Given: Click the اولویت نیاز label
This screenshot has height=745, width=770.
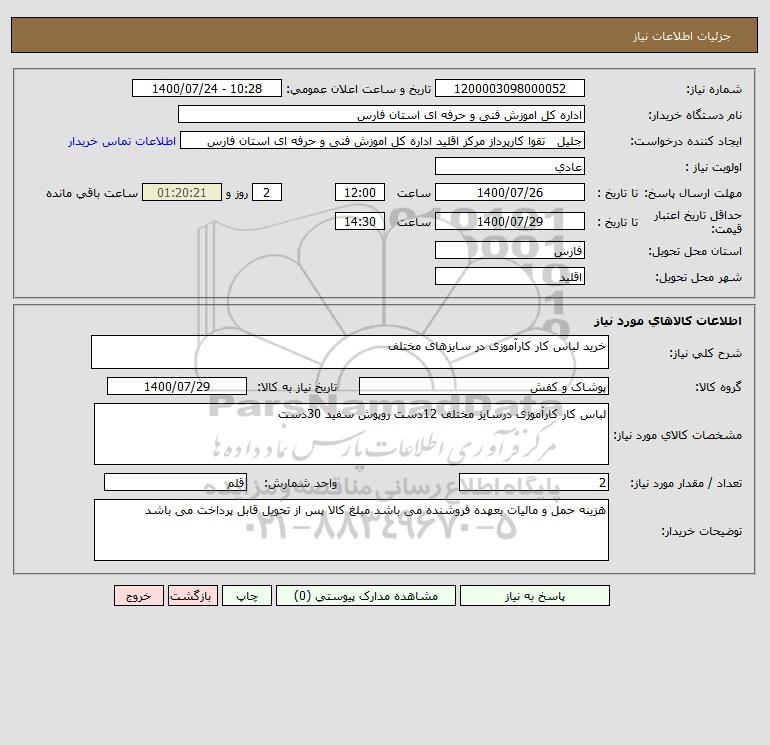Looking at the screenshot, I should click(x=714, y=167).
